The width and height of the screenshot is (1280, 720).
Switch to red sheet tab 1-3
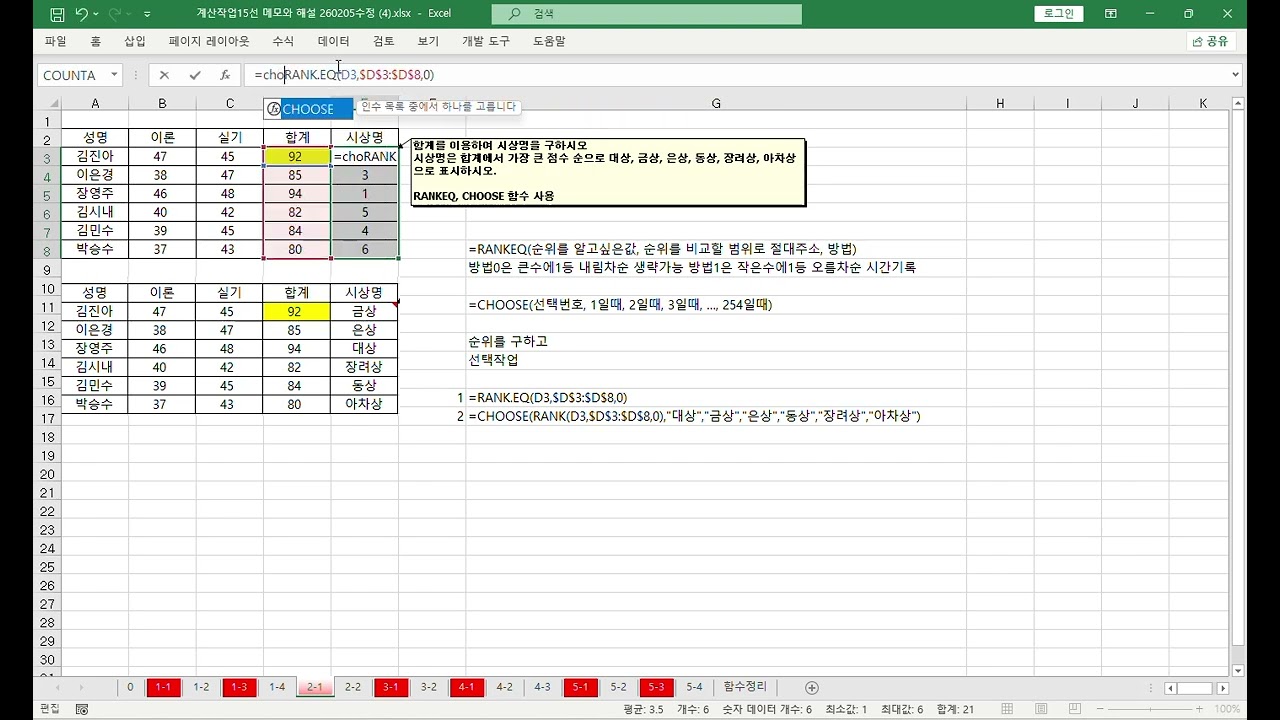[239, 688]
